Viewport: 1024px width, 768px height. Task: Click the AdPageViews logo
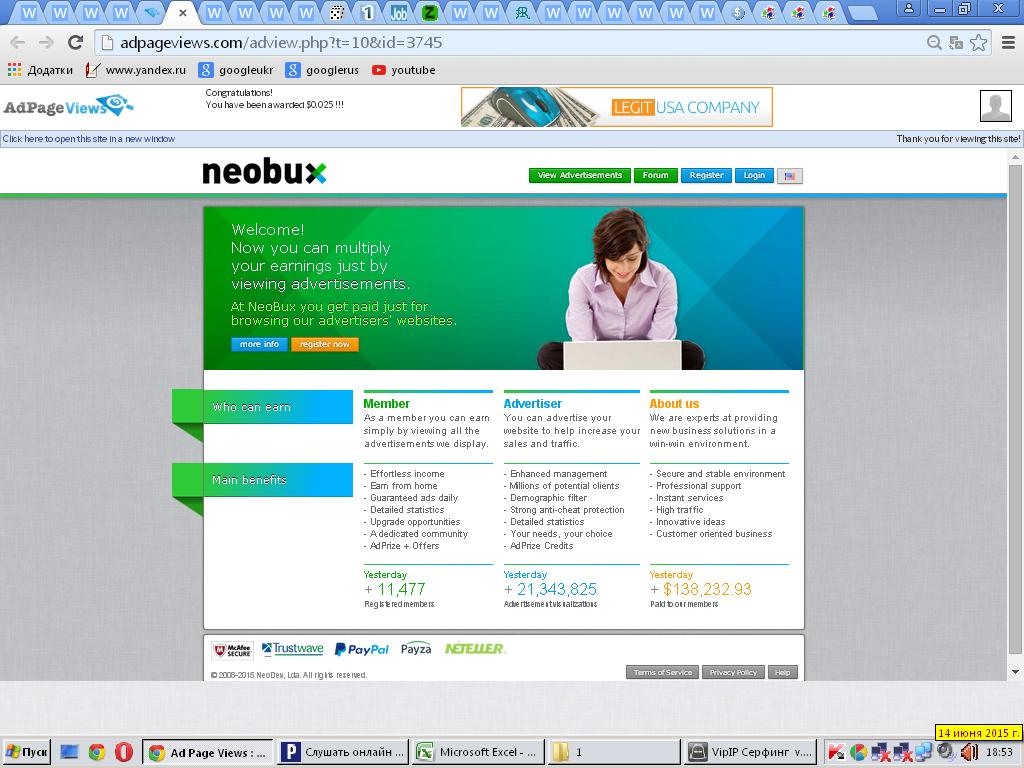[x=68, y=106]
